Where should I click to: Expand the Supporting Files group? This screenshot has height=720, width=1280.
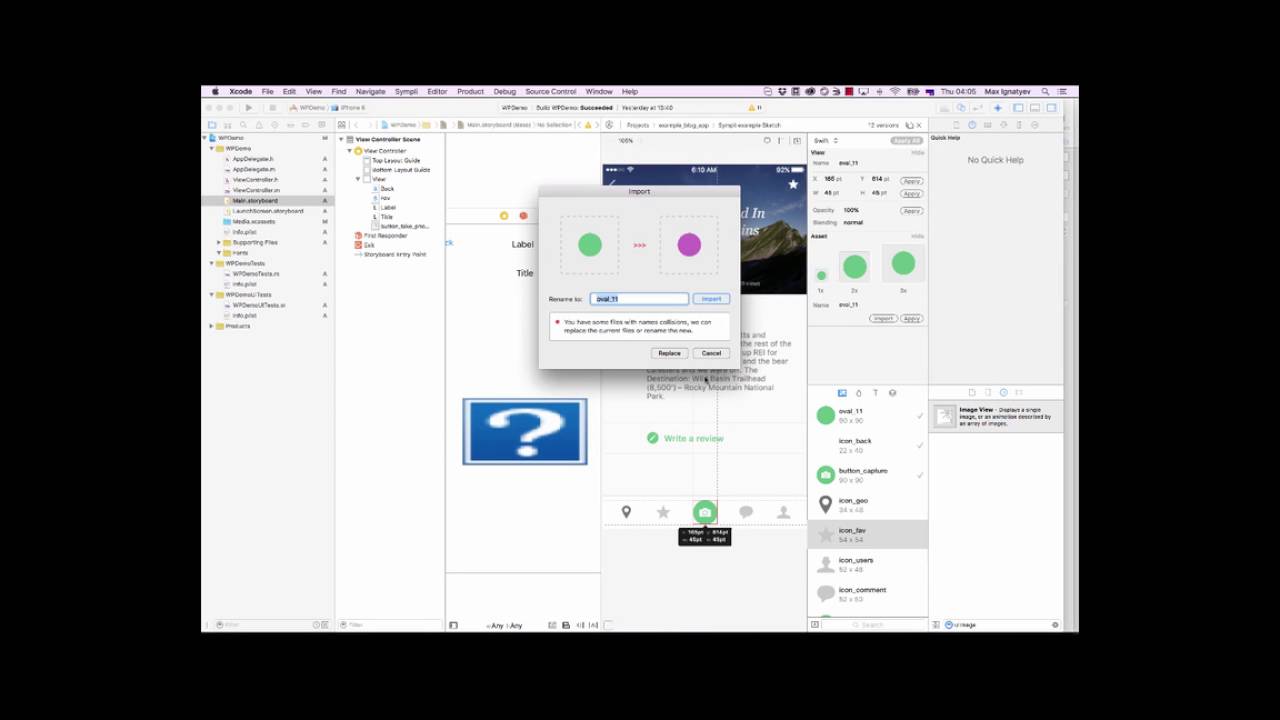219,242
